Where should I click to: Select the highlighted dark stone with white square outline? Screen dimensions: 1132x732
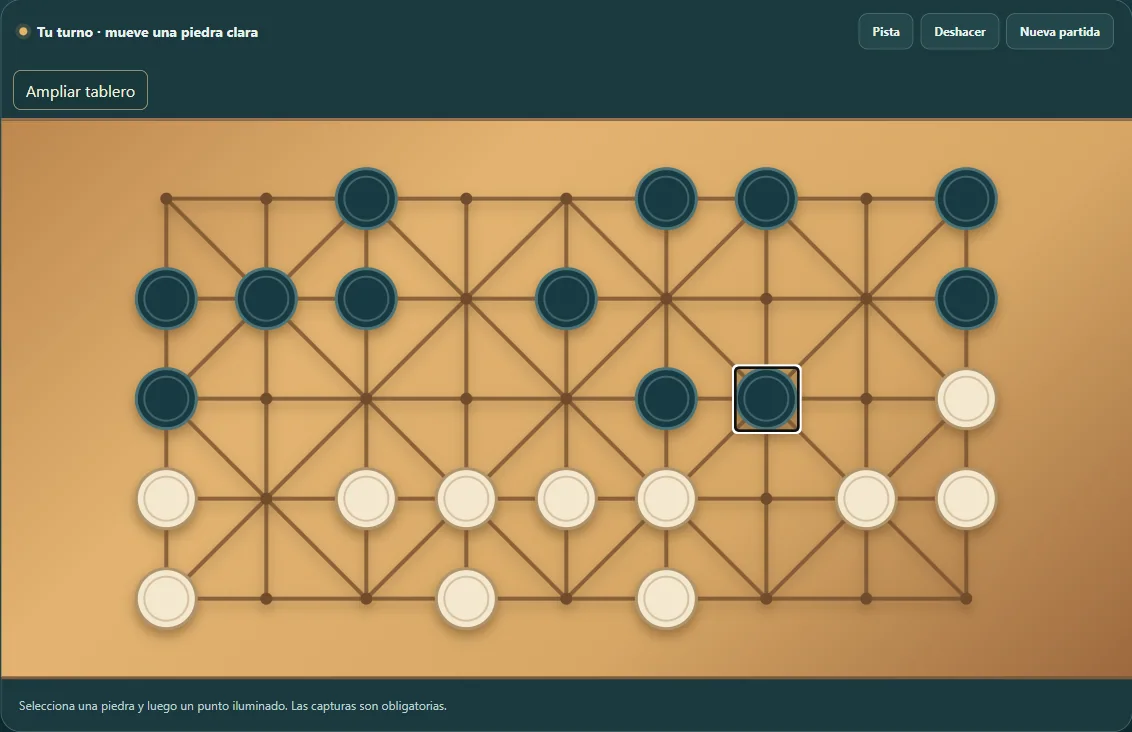(x=766, y=398)
